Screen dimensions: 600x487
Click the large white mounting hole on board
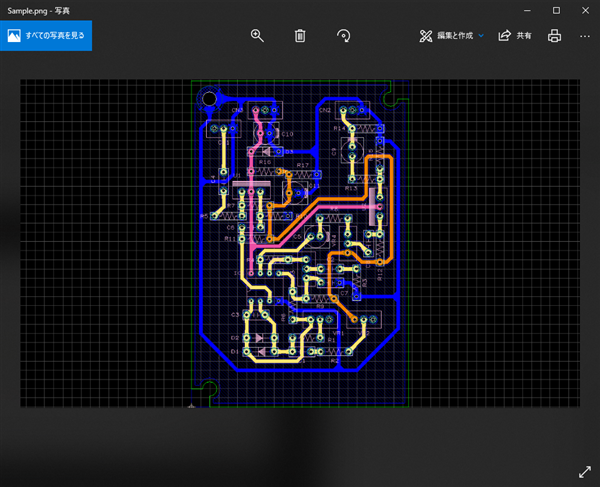(209, 98)
